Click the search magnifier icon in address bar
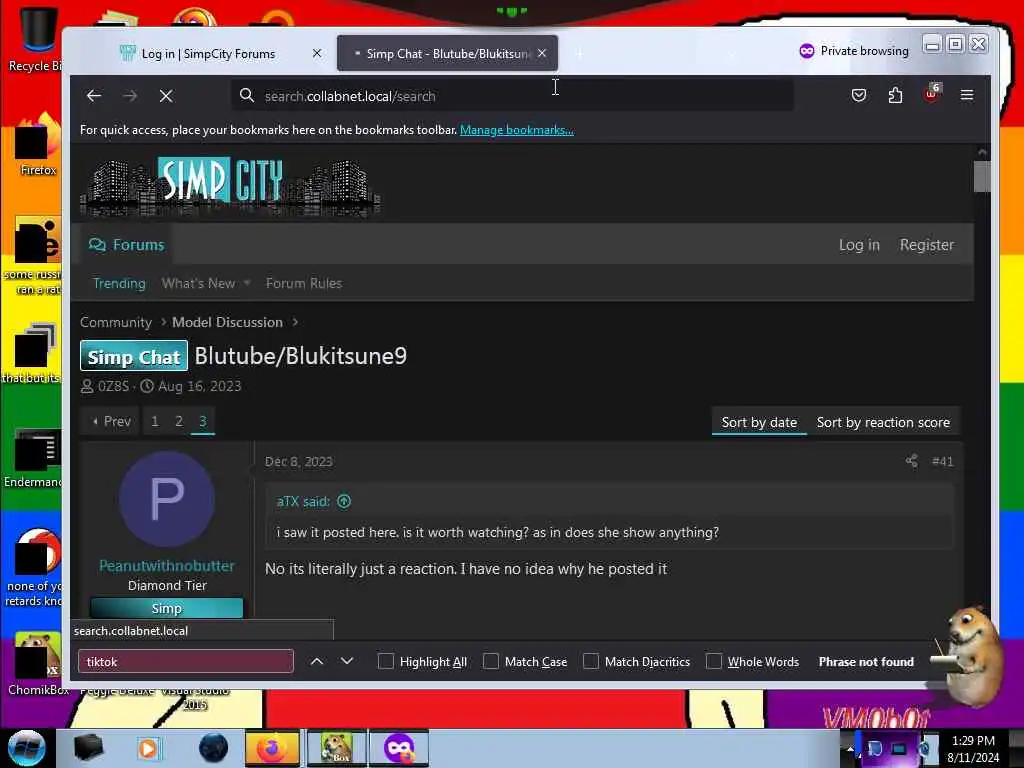 click(247, 95)
